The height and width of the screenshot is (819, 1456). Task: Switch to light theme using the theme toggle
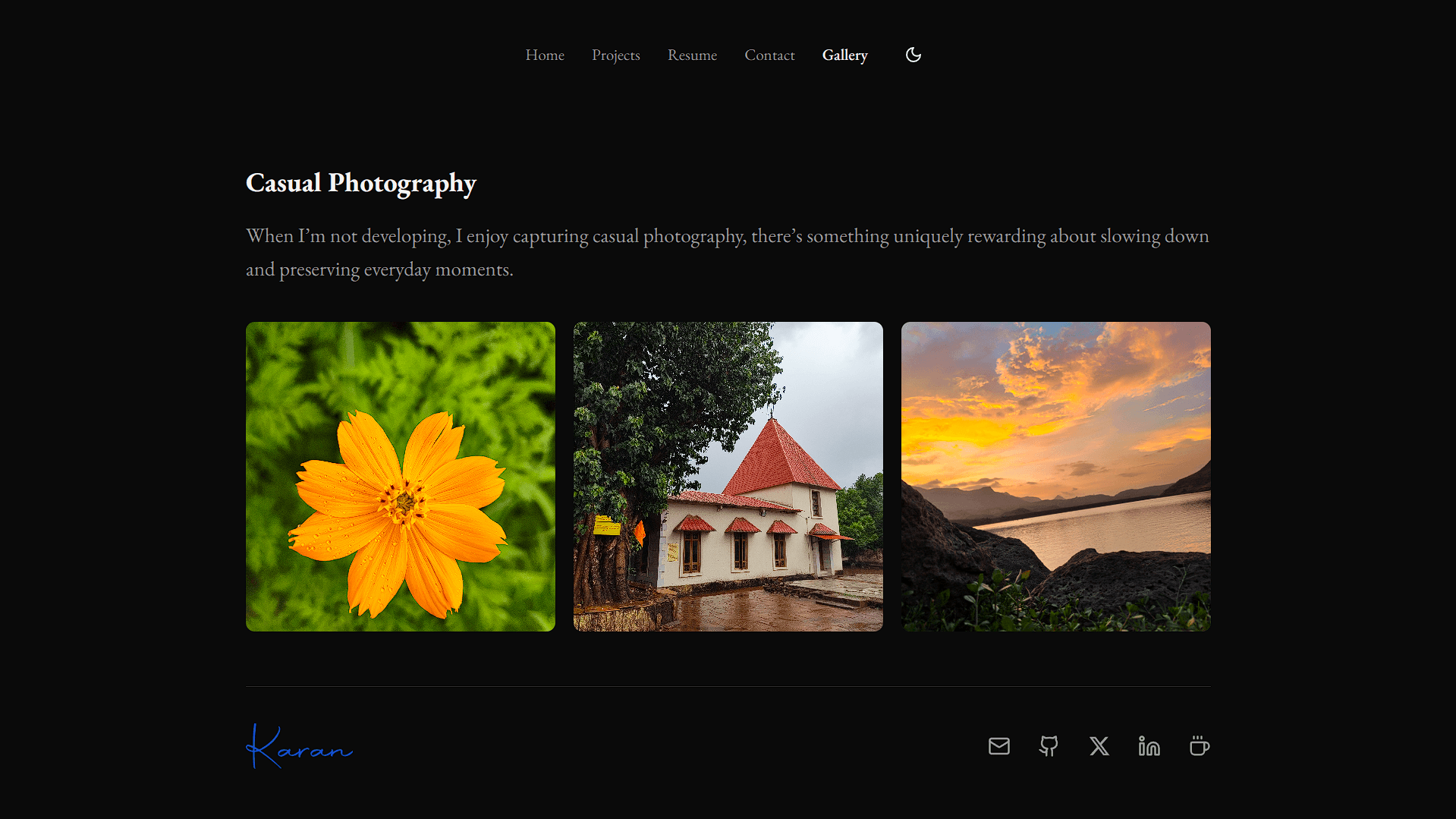(912, 55)
